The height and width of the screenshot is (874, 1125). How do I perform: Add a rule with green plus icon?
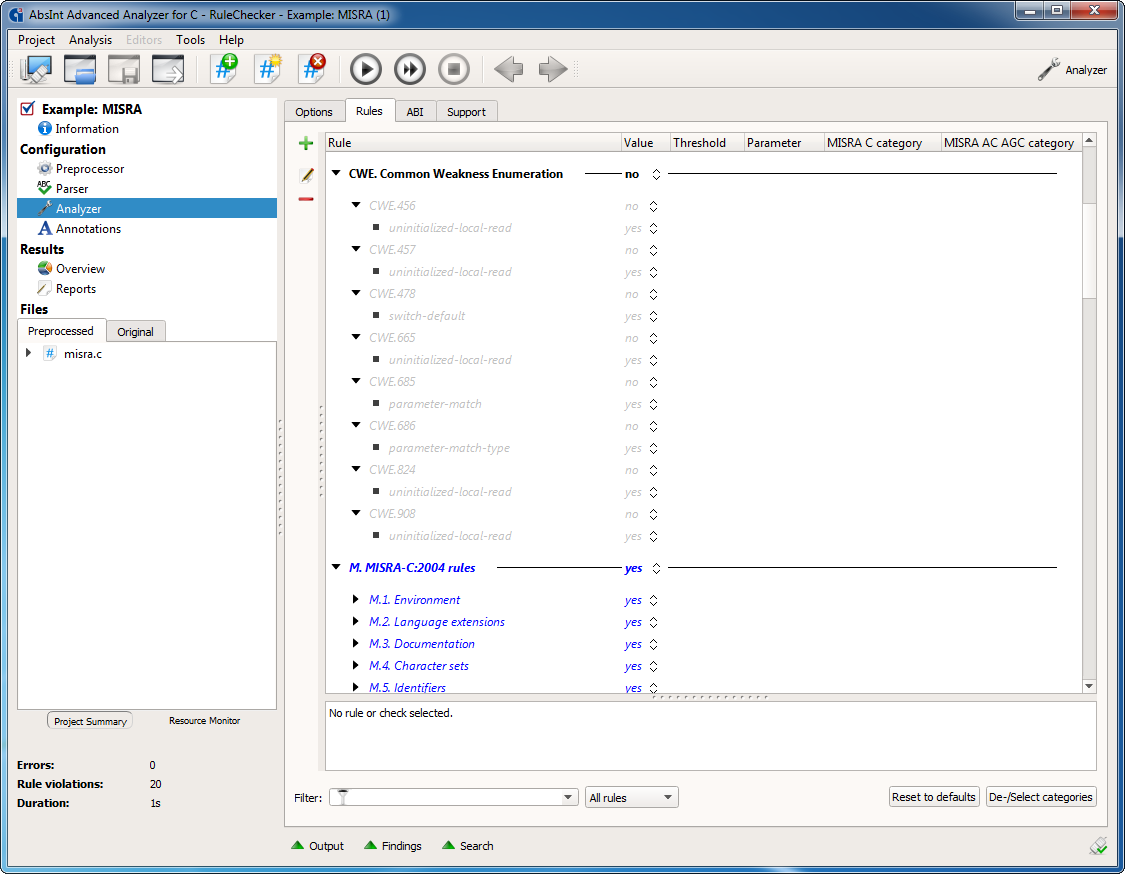306,144
